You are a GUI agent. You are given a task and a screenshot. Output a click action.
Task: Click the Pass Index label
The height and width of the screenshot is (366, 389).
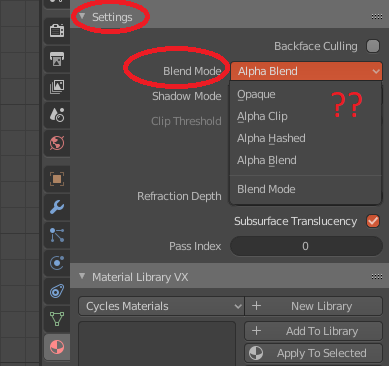pos(195,246)
